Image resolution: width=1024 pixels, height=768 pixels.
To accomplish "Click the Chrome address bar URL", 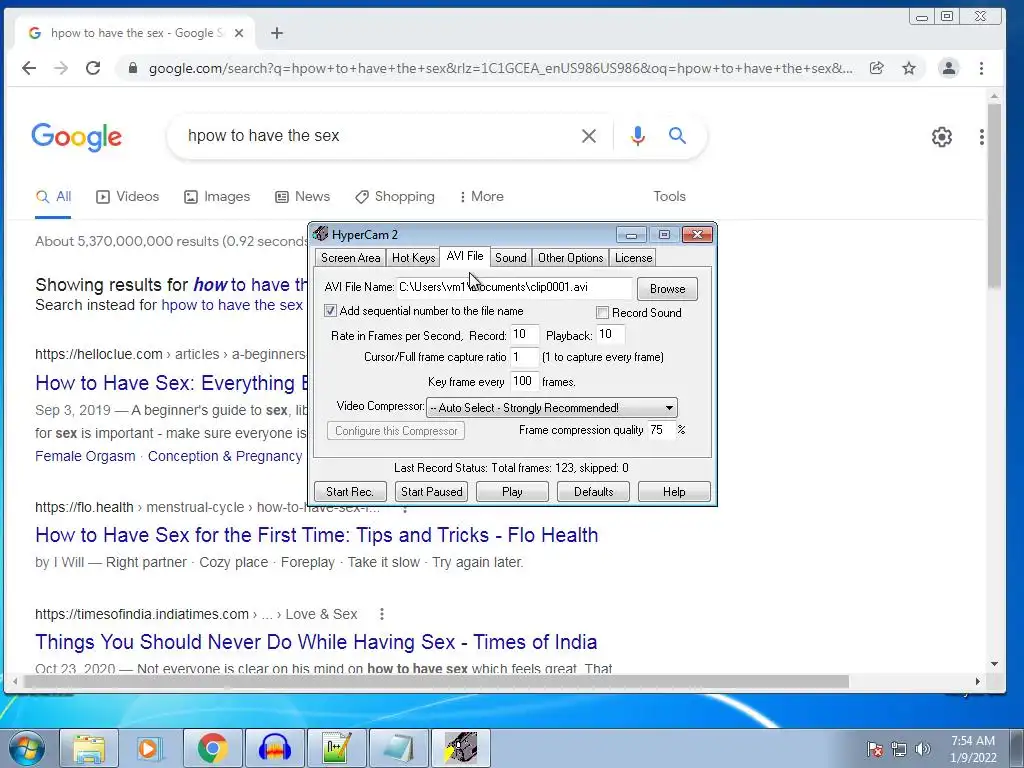I will [x=500, y=68].
